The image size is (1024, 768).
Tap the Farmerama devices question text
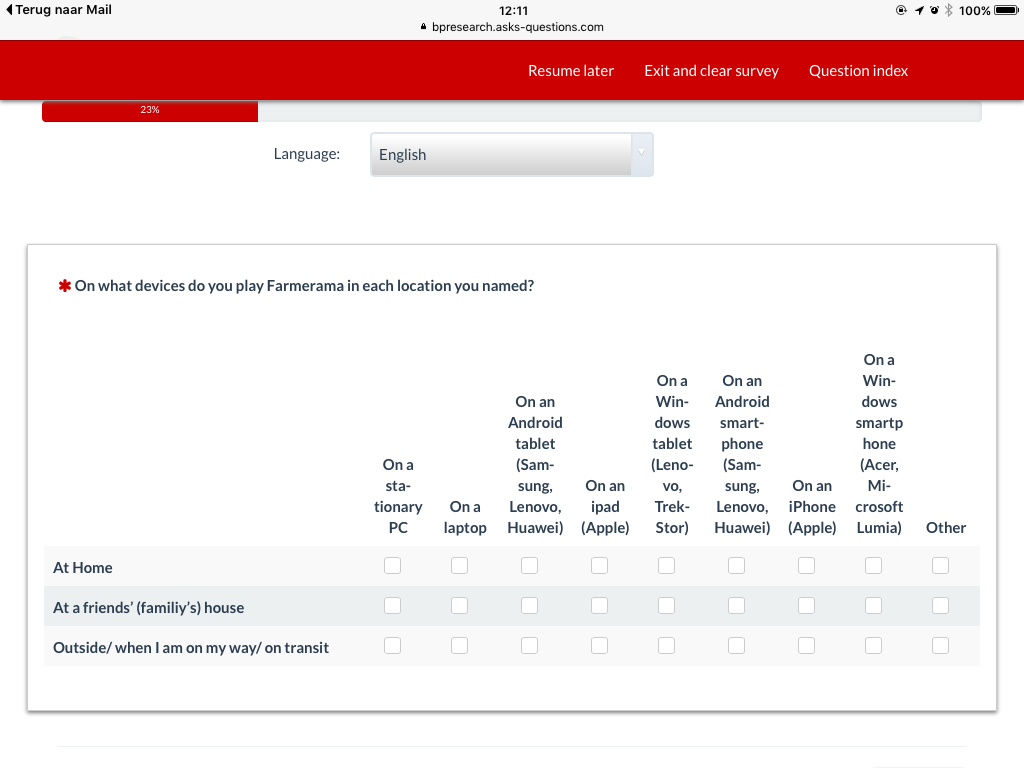coord(304,286)
